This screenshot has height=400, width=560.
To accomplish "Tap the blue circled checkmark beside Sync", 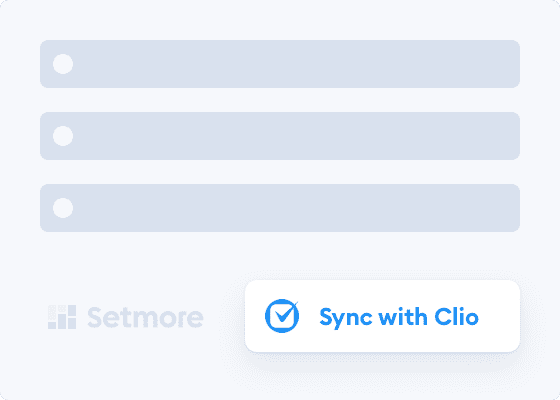I will click(282, 316).
